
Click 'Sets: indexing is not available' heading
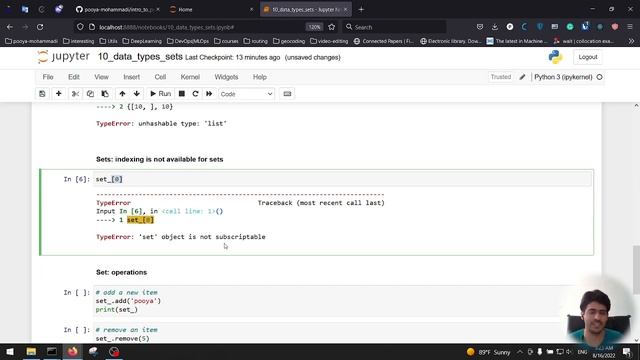[x=160, y=159]
